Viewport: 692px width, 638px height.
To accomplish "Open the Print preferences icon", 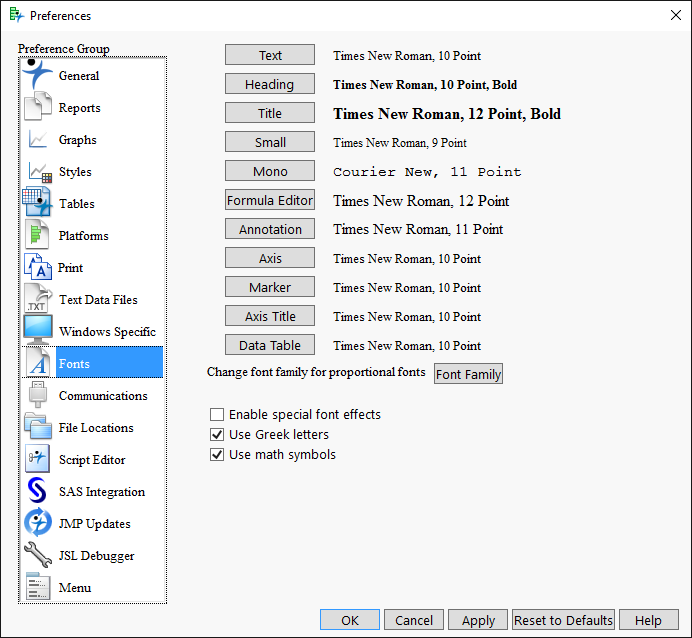I will tap(38, 266).
